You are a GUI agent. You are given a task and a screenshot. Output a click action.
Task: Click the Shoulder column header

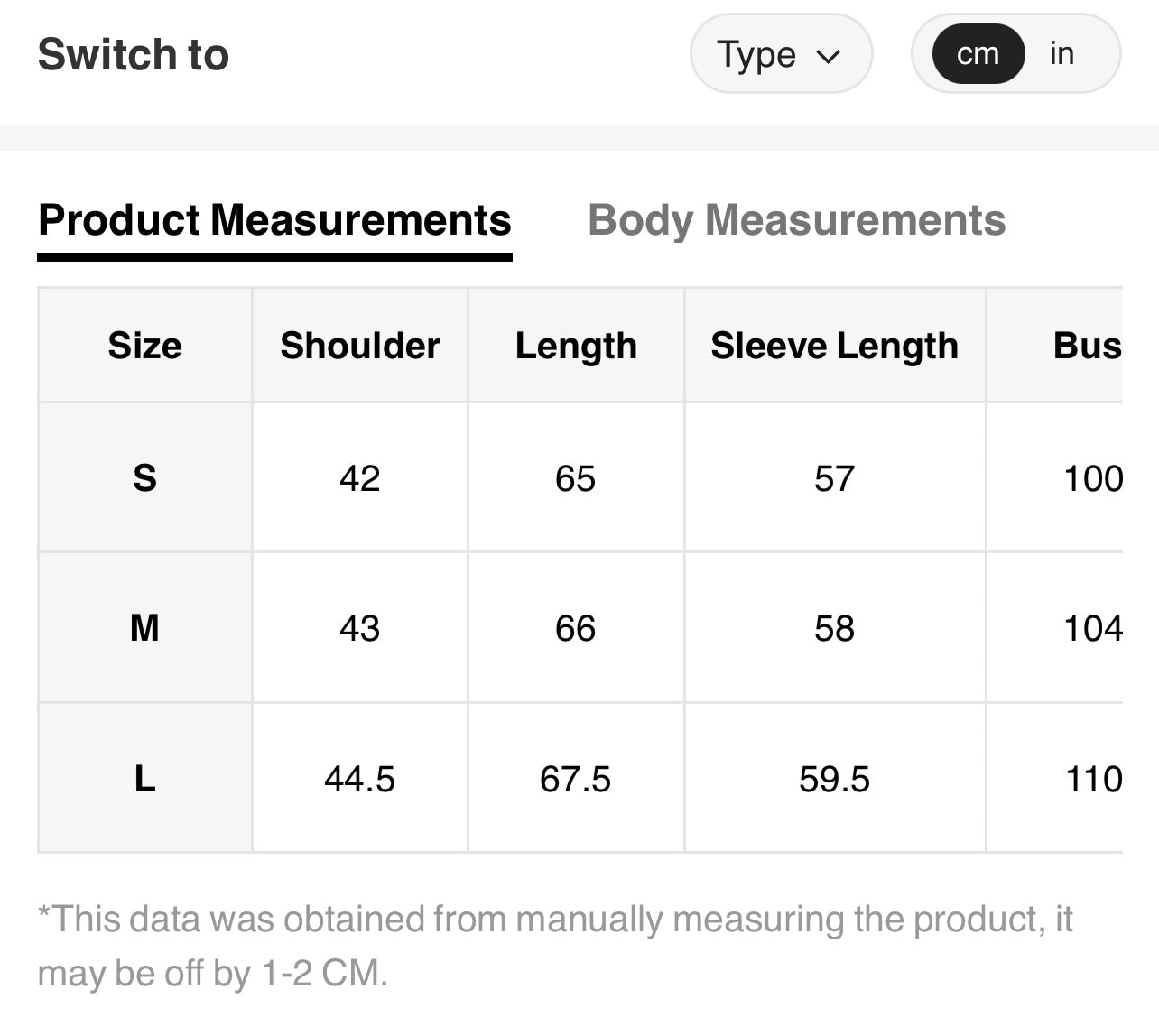click(359, 346)
